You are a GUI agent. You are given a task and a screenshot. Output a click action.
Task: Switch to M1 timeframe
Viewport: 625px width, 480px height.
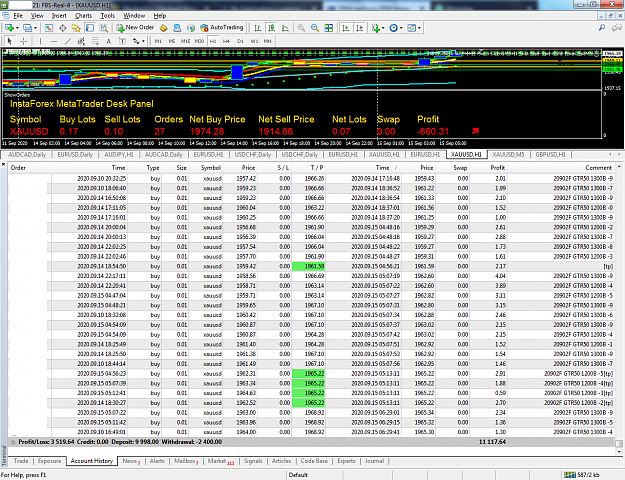158,41
